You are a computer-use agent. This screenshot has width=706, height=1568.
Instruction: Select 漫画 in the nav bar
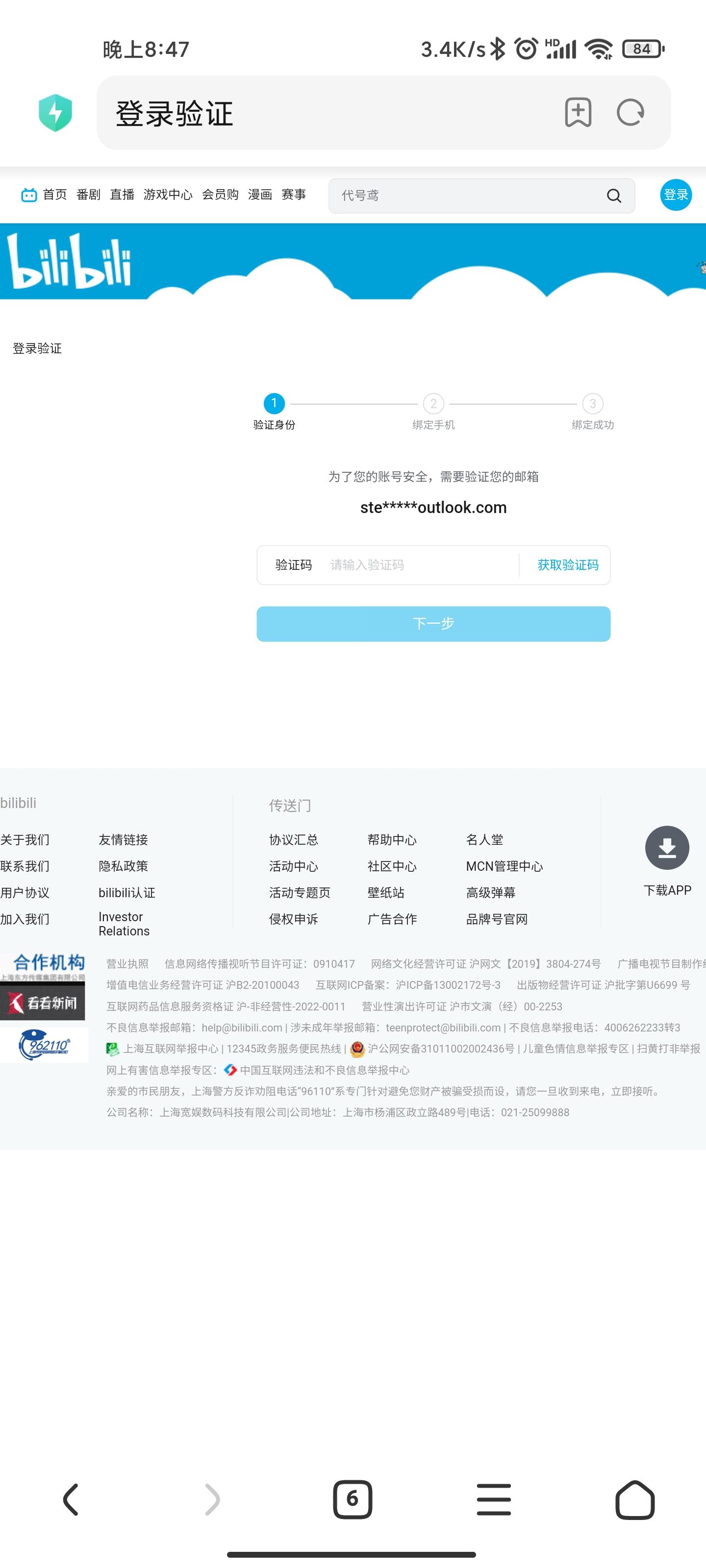coord(260,195)
